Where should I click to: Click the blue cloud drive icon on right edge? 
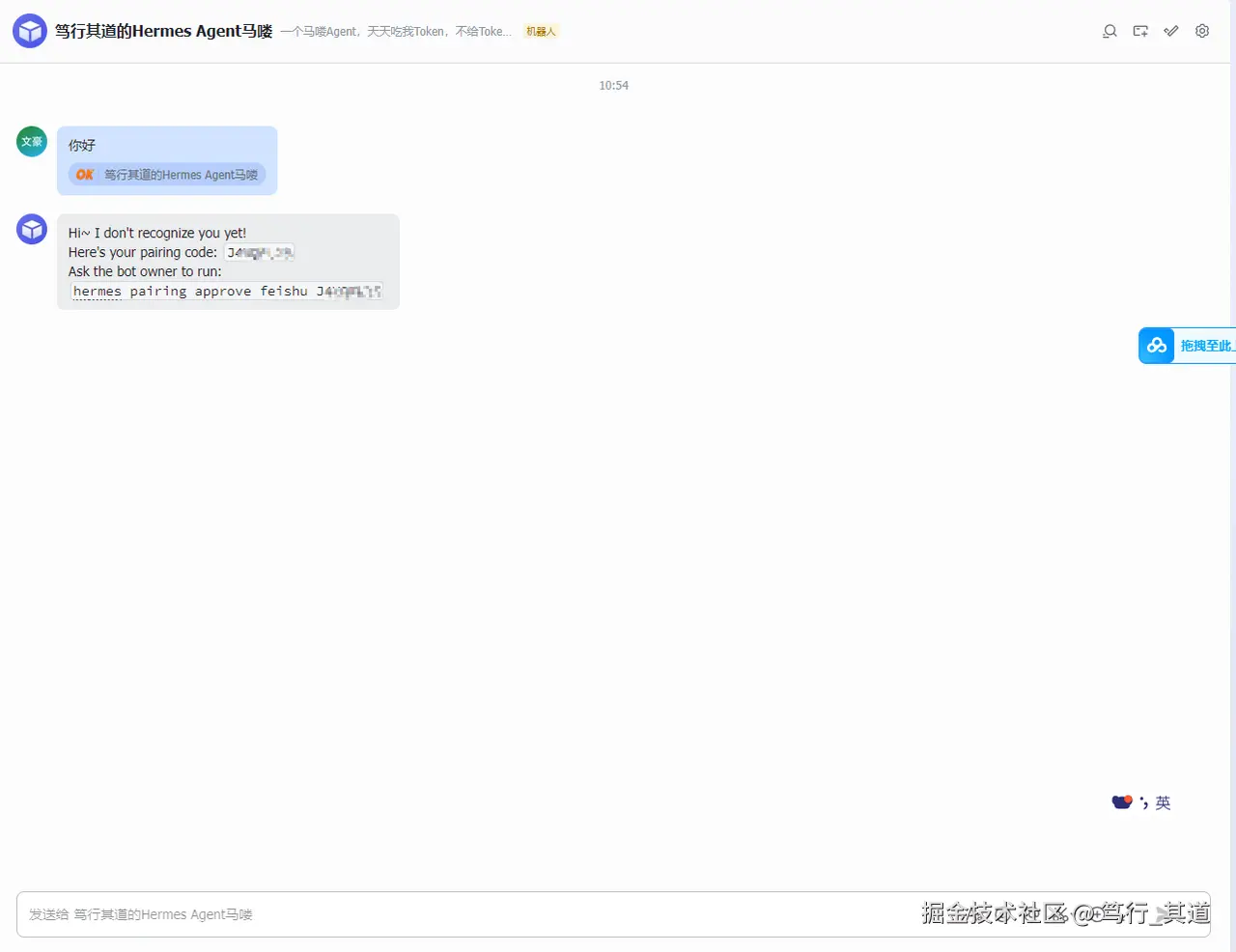pyautogui.click(x=1157, y=346)
